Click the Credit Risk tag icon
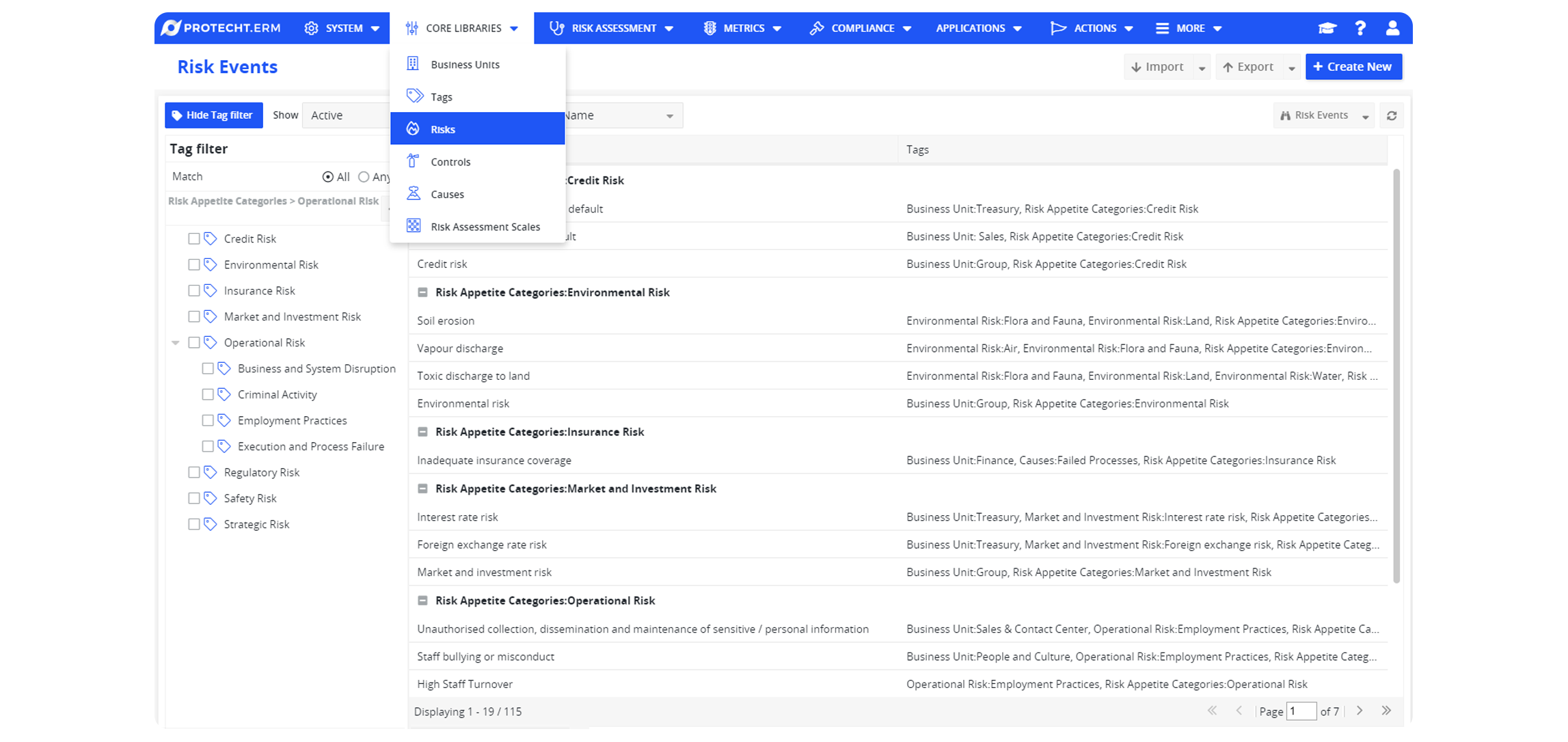 (211, 238)
